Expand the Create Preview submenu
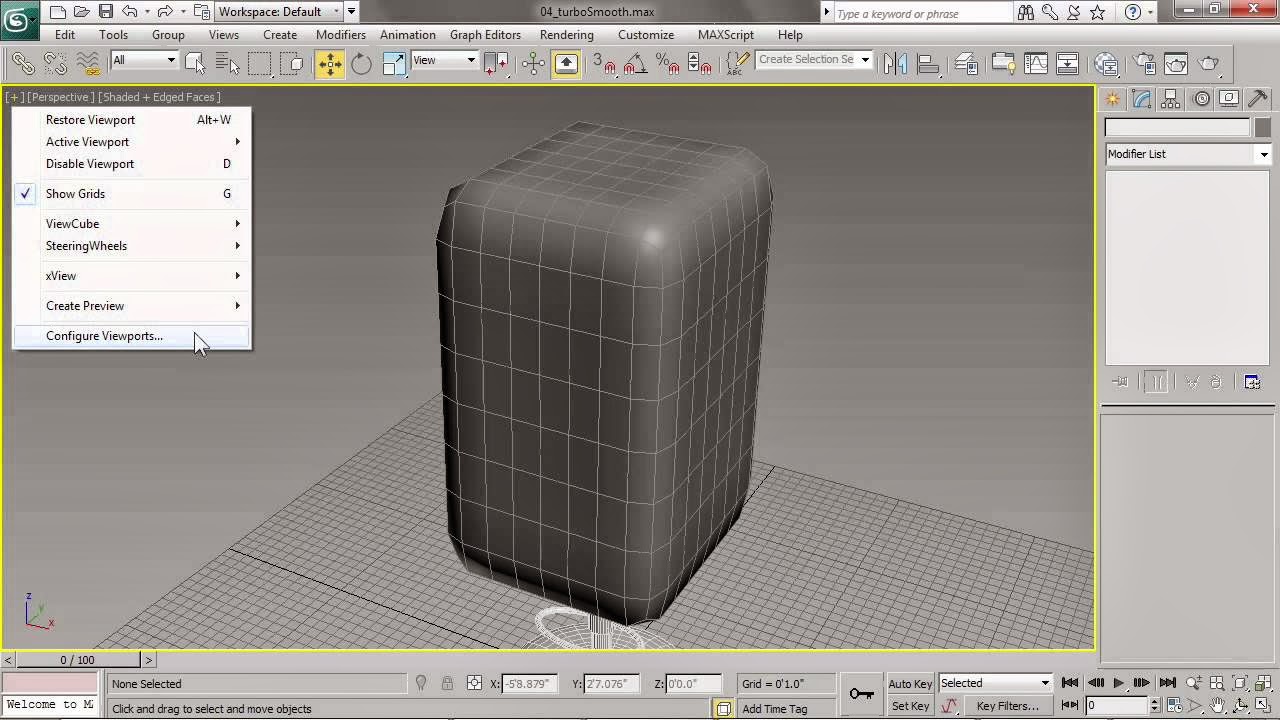The image size is (1280, 720). 131,306
